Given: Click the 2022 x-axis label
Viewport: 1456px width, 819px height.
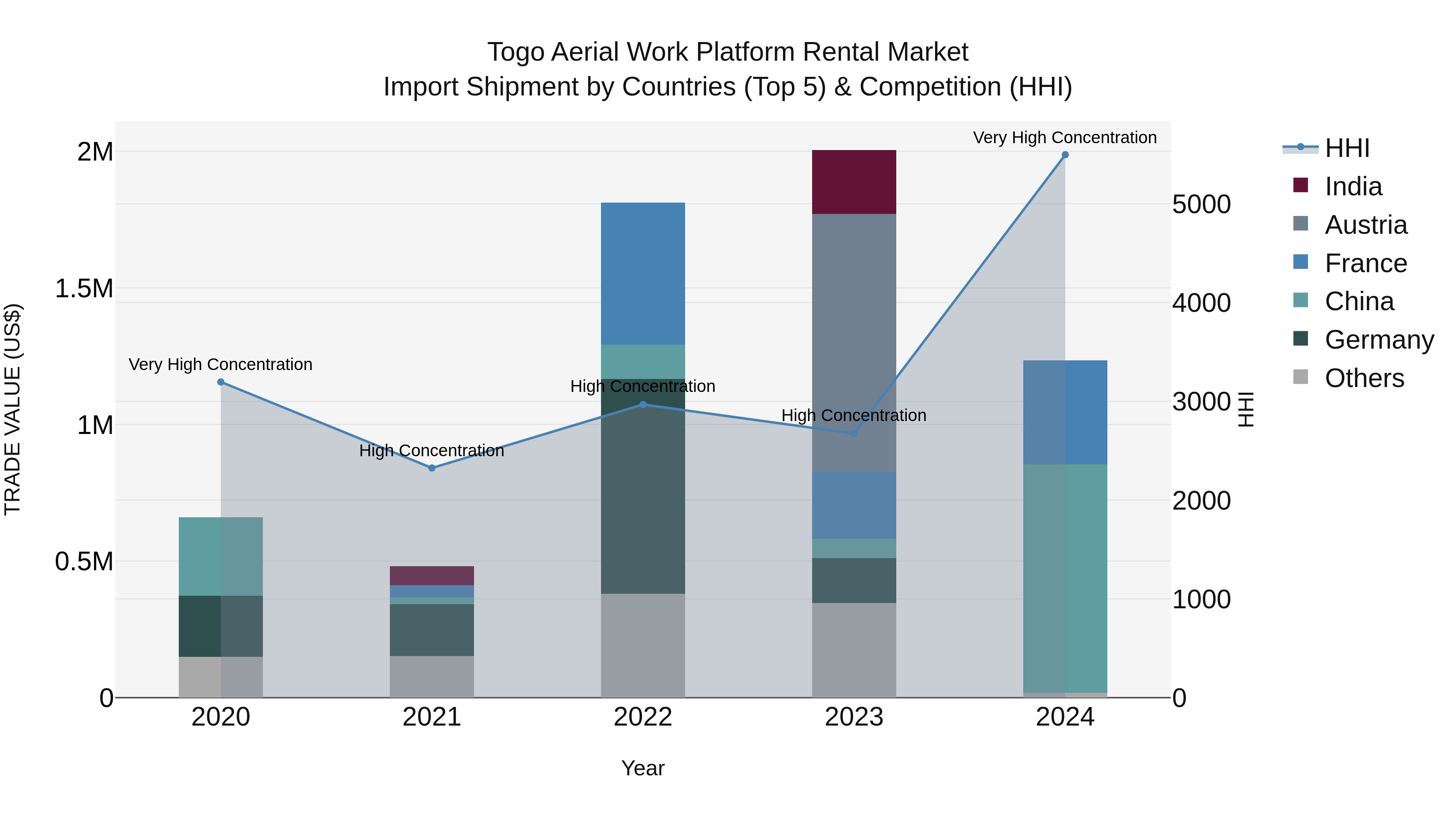Looking at the screenshot, I should (643, 717).
